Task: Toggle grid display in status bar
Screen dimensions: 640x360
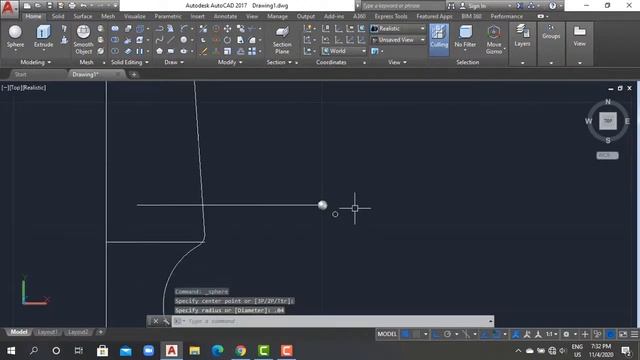Action: coord(405,334)
